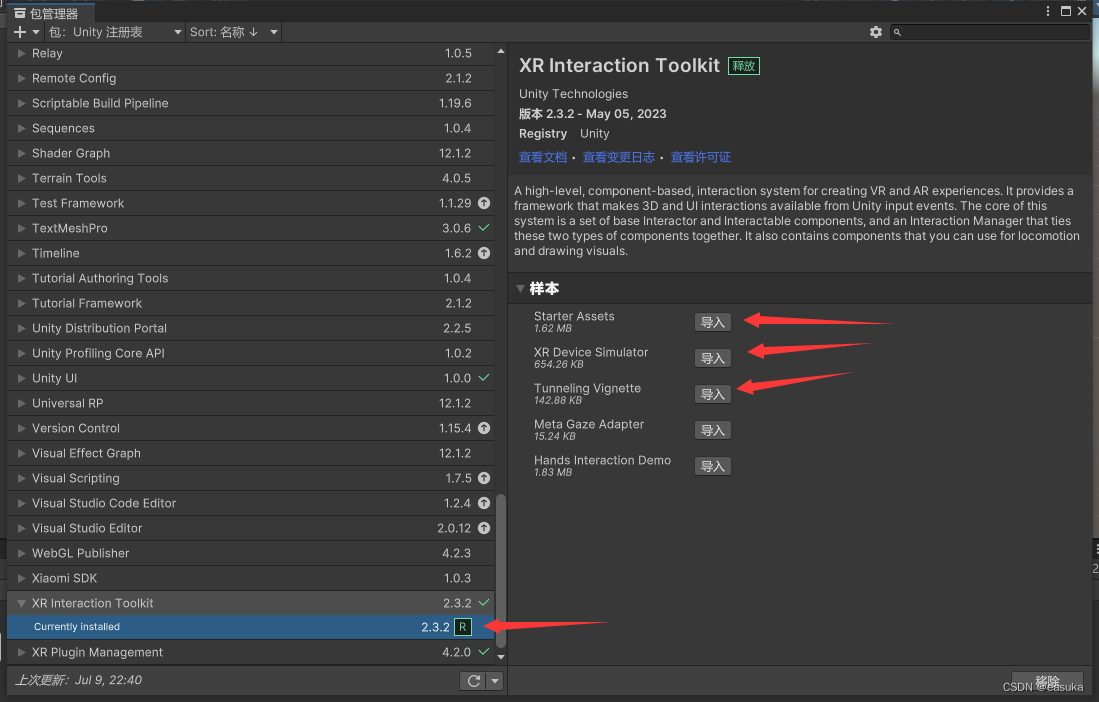The image size is (1099, 702).
Task: Click the package search input field
Action: (989, 32)
